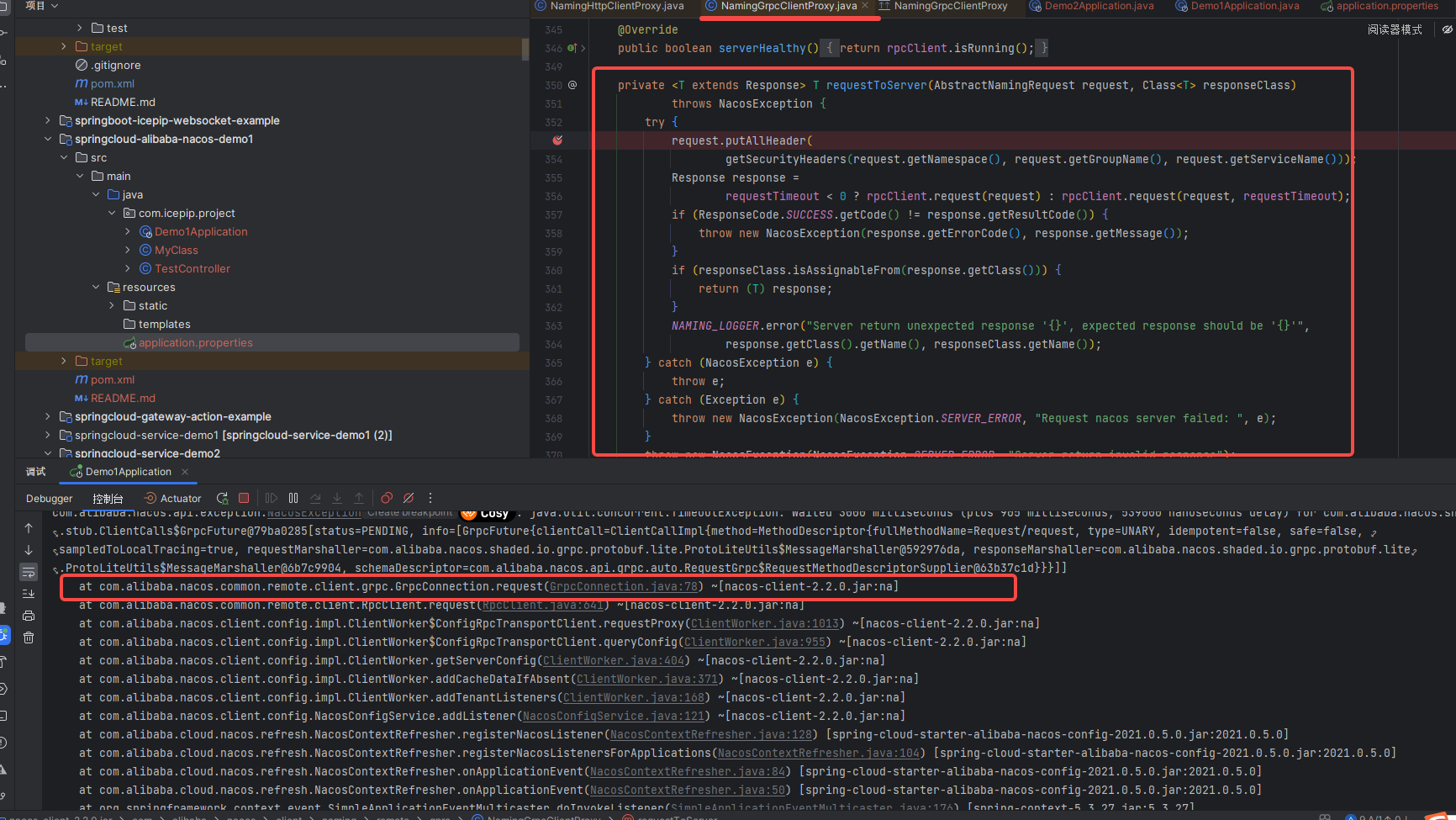Select the 控制台 console tab
Image resolution: width=1456 pixels, height=820 pixels.
pos(108,498)
